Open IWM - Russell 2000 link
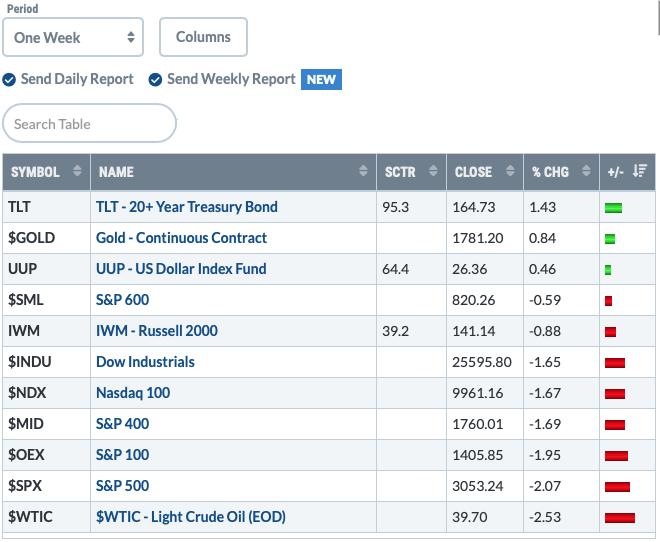Image resolution: width=660 pixels, height=542 pixels. [157, 331]
